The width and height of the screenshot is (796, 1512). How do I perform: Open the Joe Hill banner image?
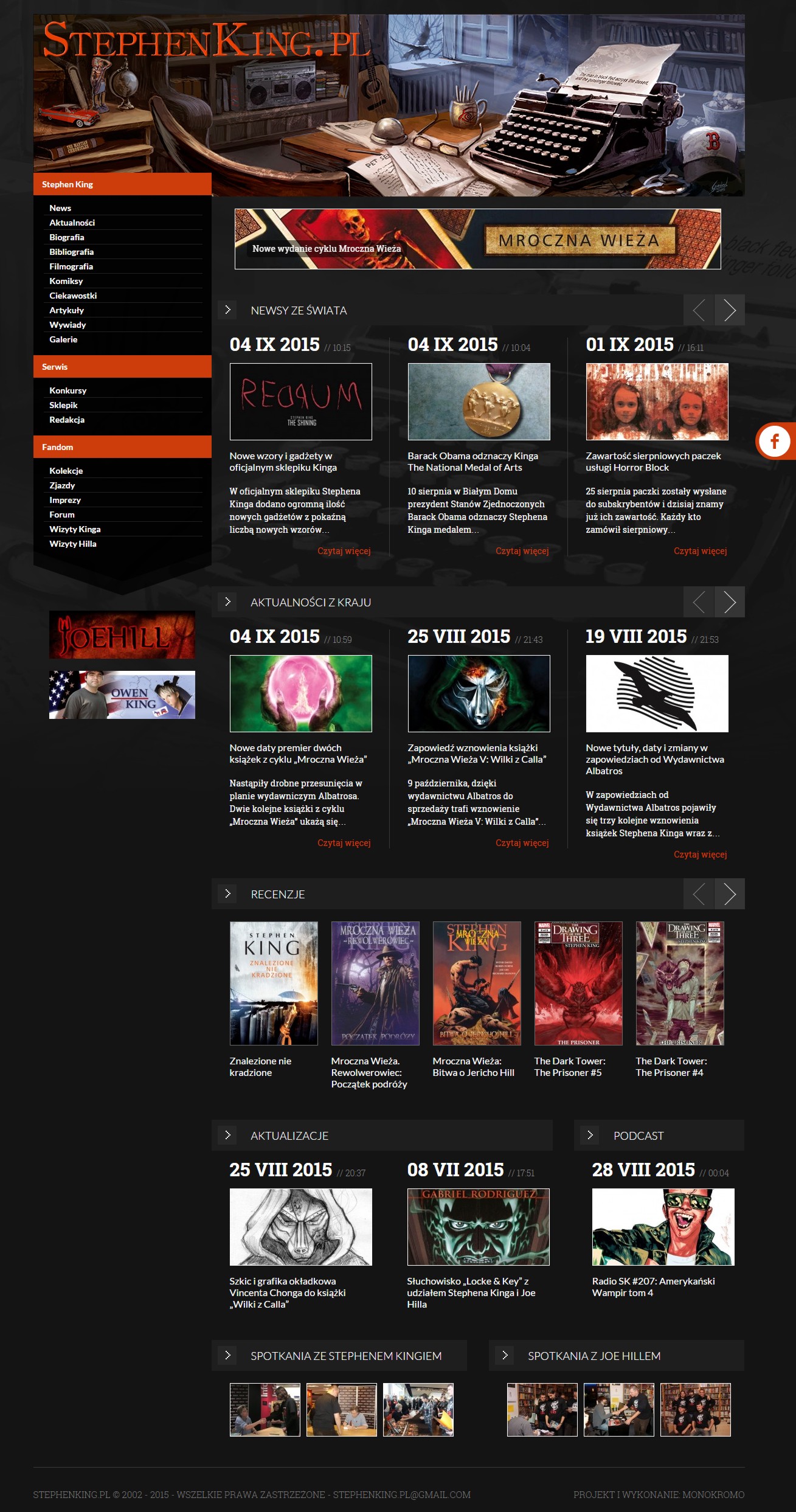(x=122, y=635)
